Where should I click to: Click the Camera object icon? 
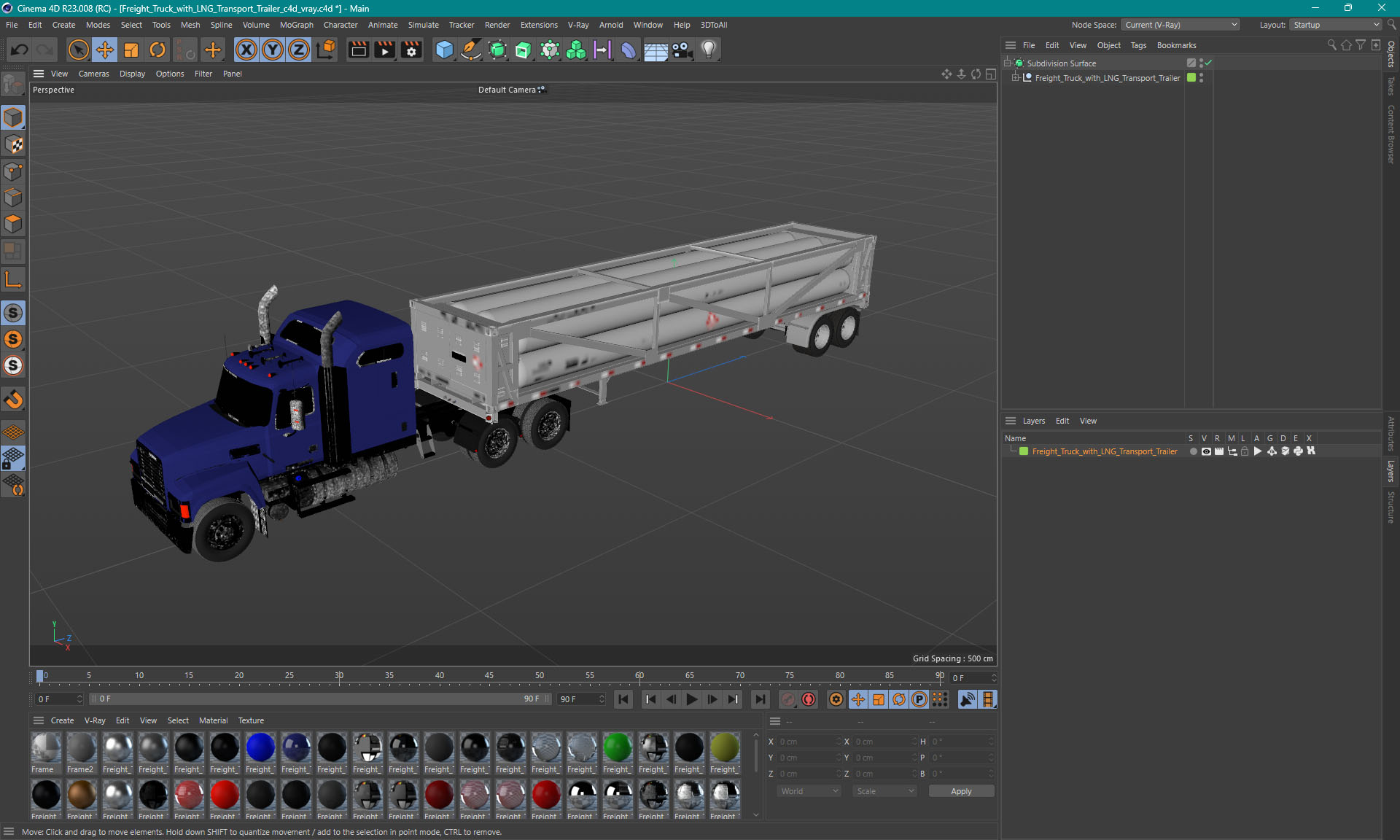tap(682, 50)
